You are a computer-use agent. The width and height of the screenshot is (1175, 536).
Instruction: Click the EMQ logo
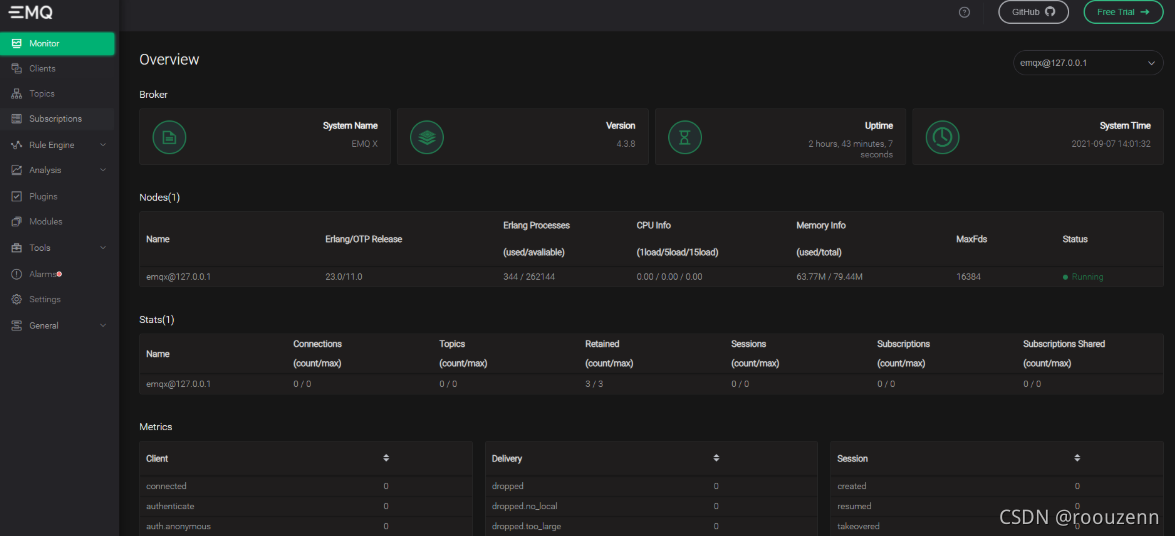(31, 13)
